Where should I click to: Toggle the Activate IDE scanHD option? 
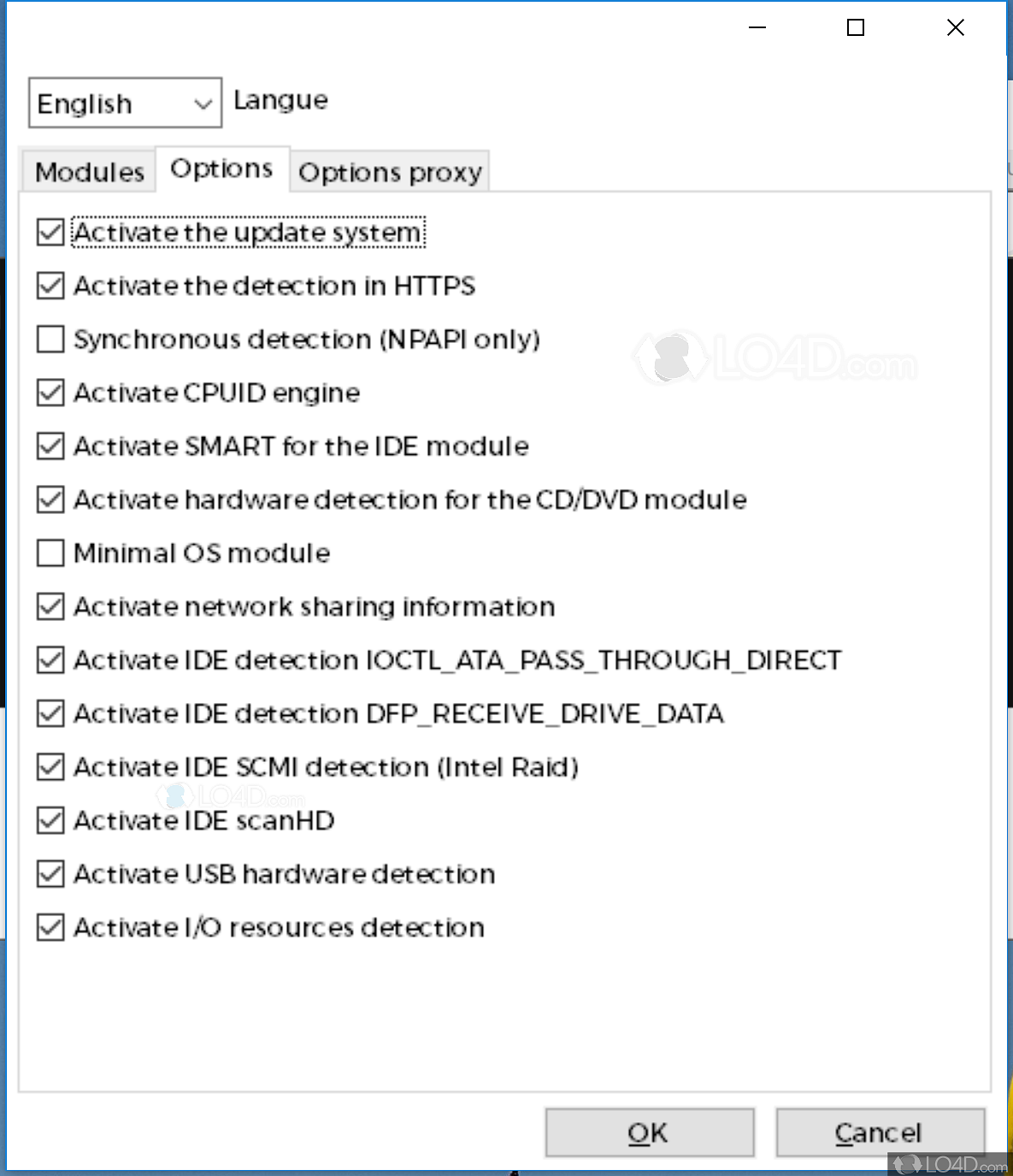50,820
